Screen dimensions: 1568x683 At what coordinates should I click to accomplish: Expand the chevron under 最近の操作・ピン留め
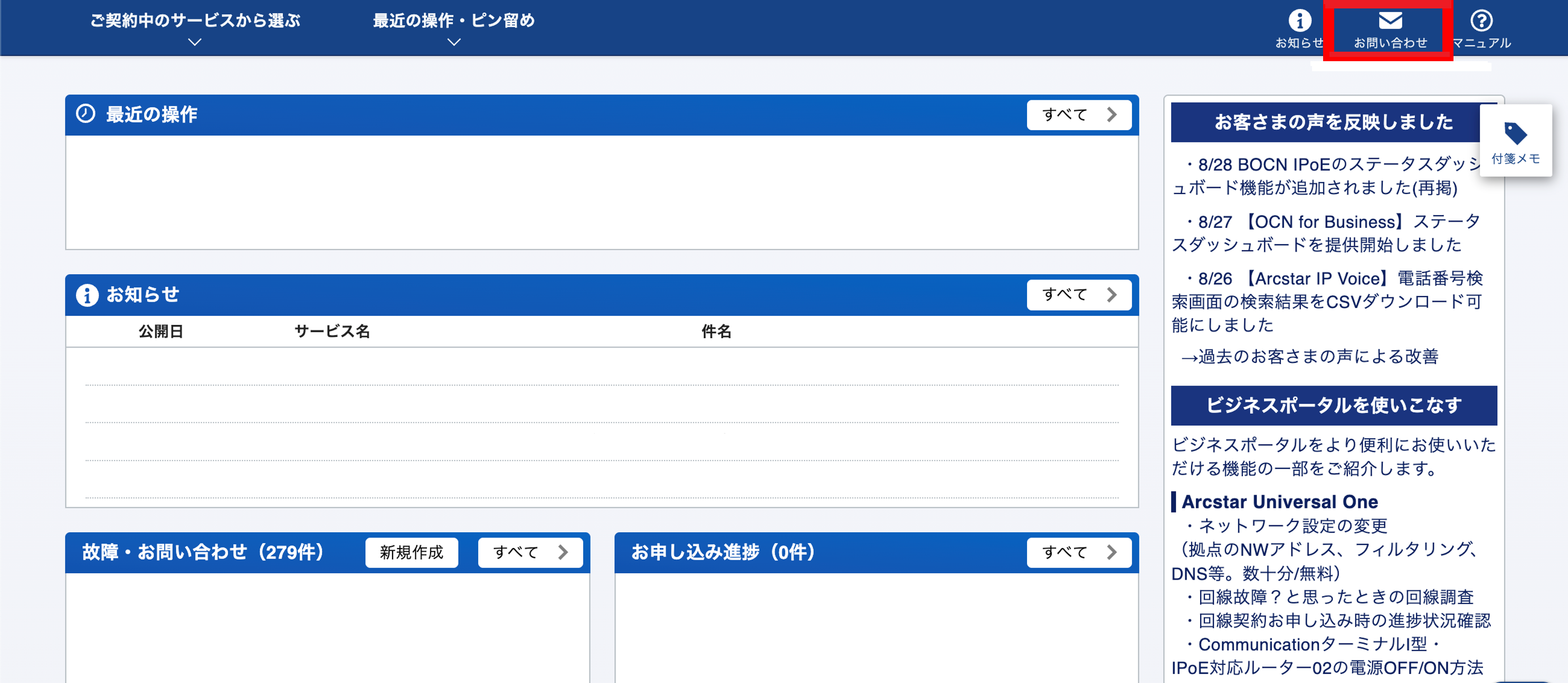[x=453, y=43]
